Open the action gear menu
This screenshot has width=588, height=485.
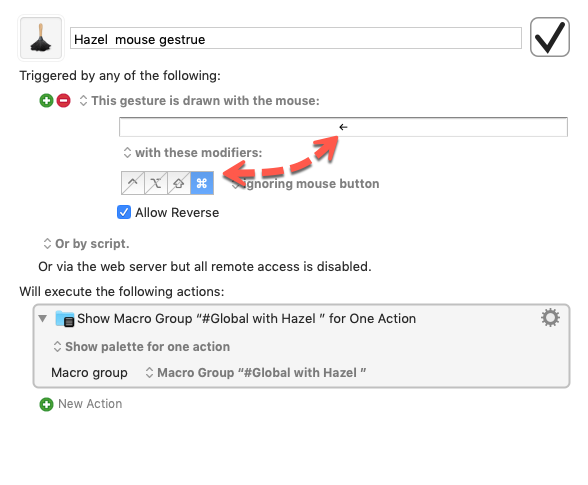coord(550,318)
